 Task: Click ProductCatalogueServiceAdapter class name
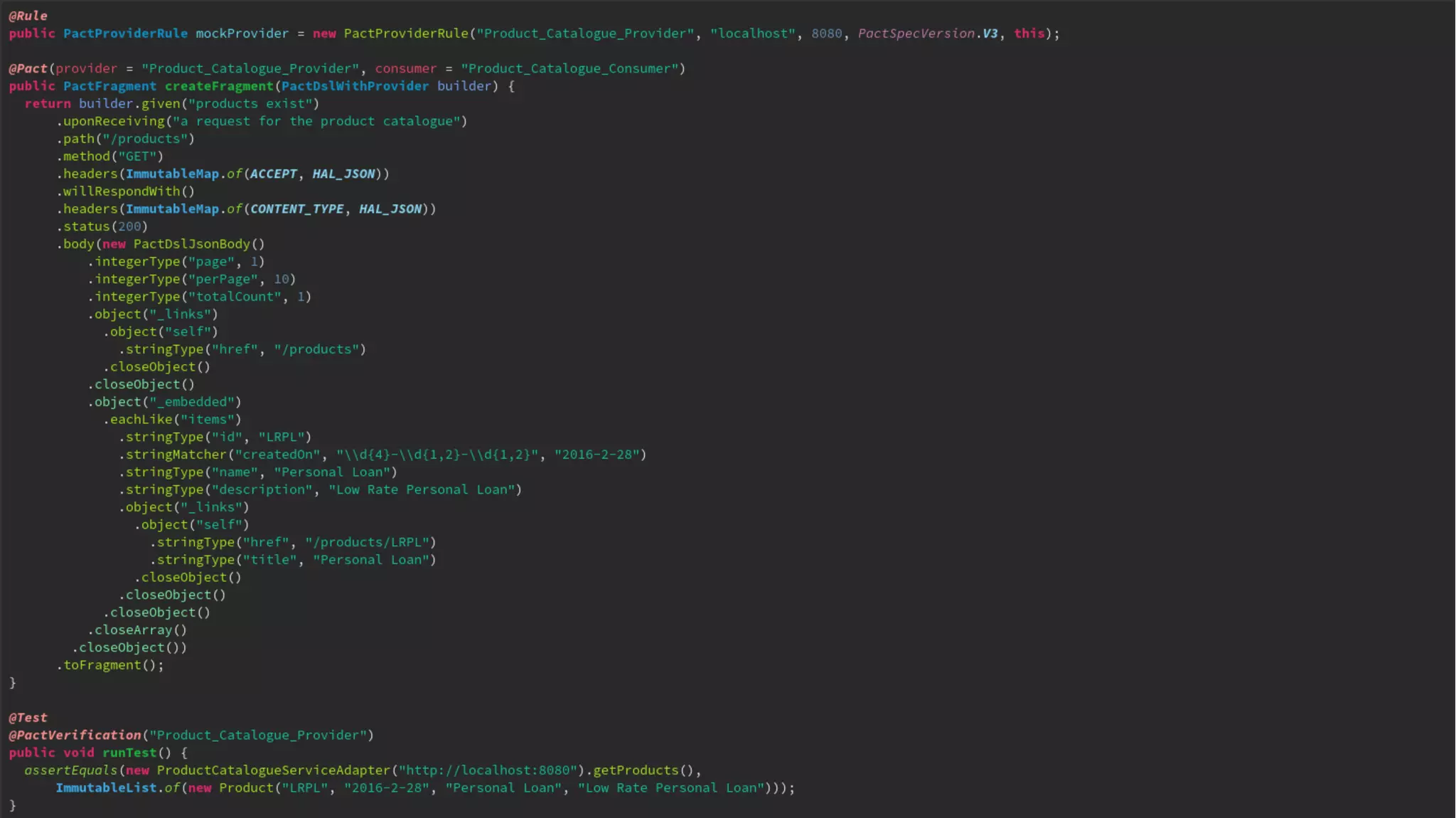click(x=273, y=770)
